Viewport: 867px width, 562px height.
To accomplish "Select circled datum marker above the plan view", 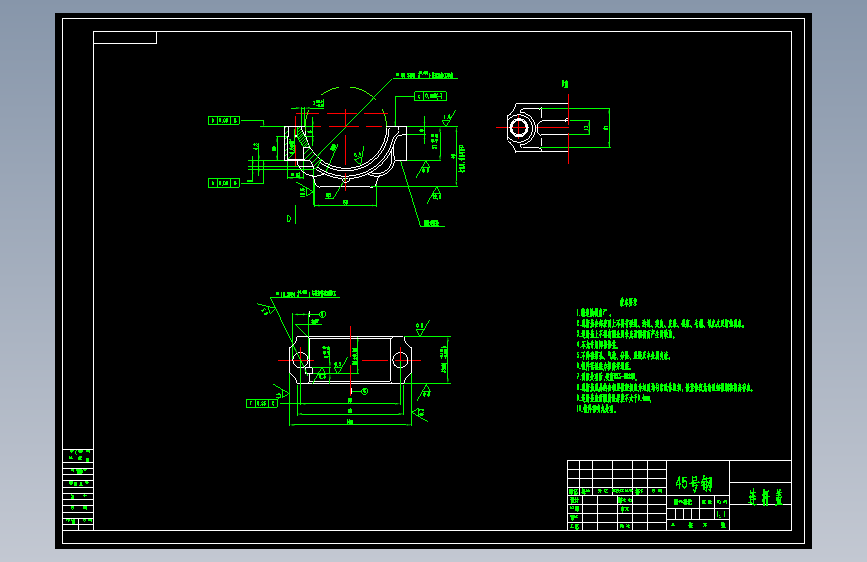I will click(x=322, y=314).
